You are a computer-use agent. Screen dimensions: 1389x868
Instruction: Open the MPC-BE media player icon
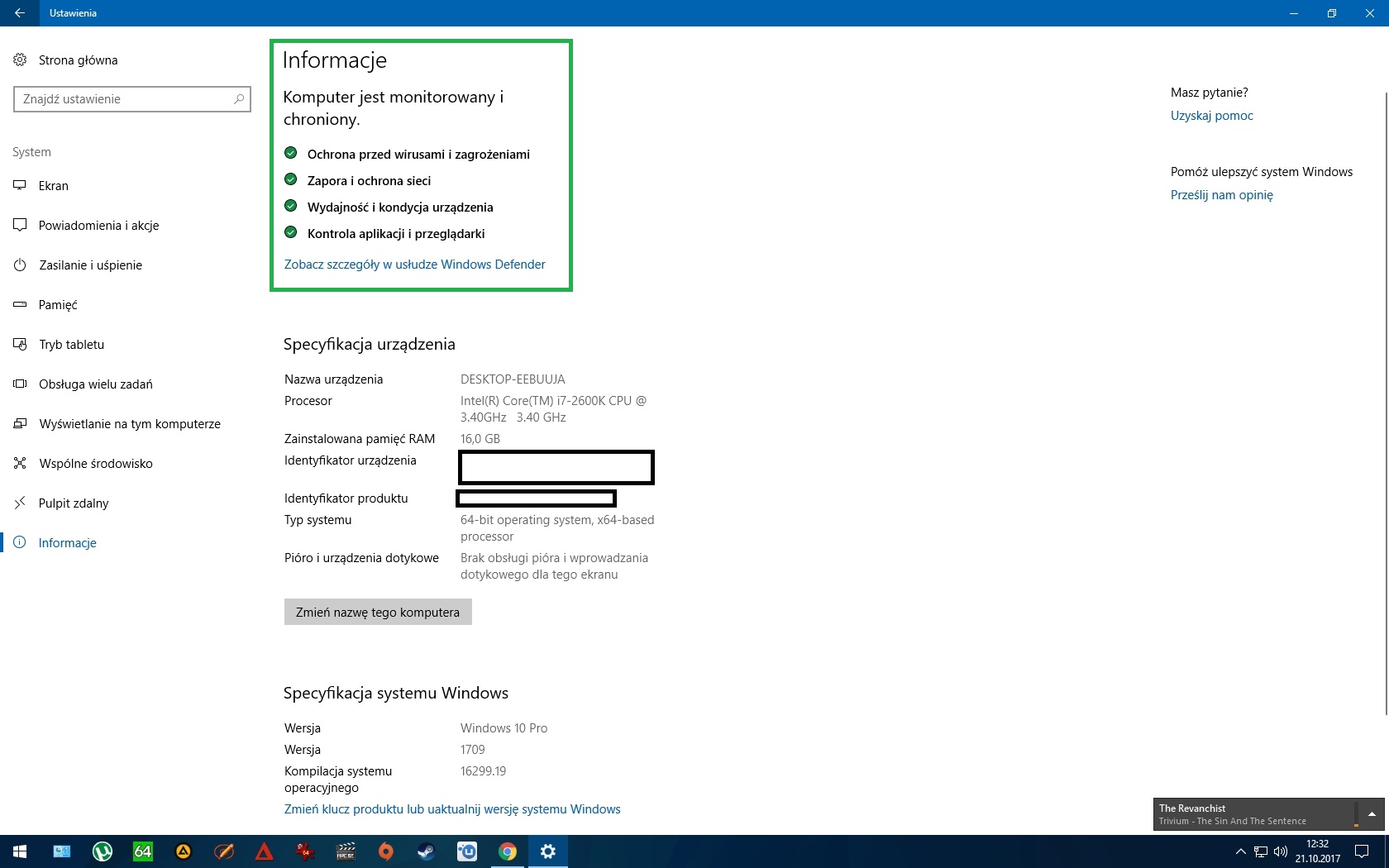pyautogui.click(x=346, y=851)
